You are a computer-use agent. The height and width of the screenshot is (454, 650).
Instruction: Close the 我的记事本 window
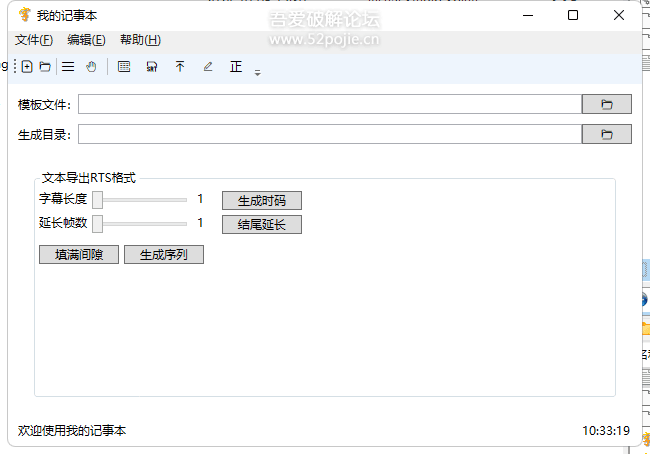[x=618, y=15]
